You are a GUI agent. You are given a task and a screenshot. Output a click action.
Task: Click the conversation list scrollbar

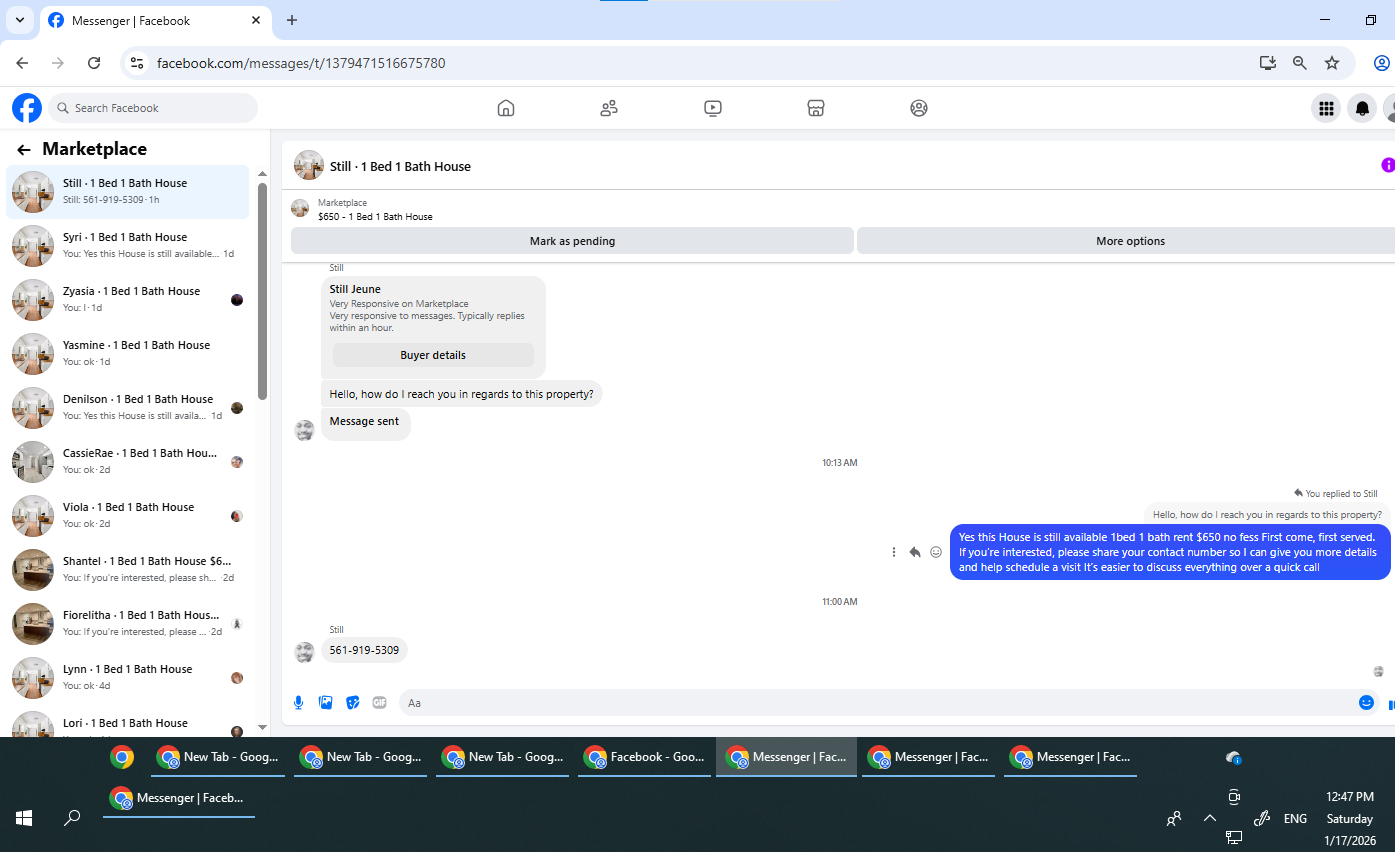point(262,290)
